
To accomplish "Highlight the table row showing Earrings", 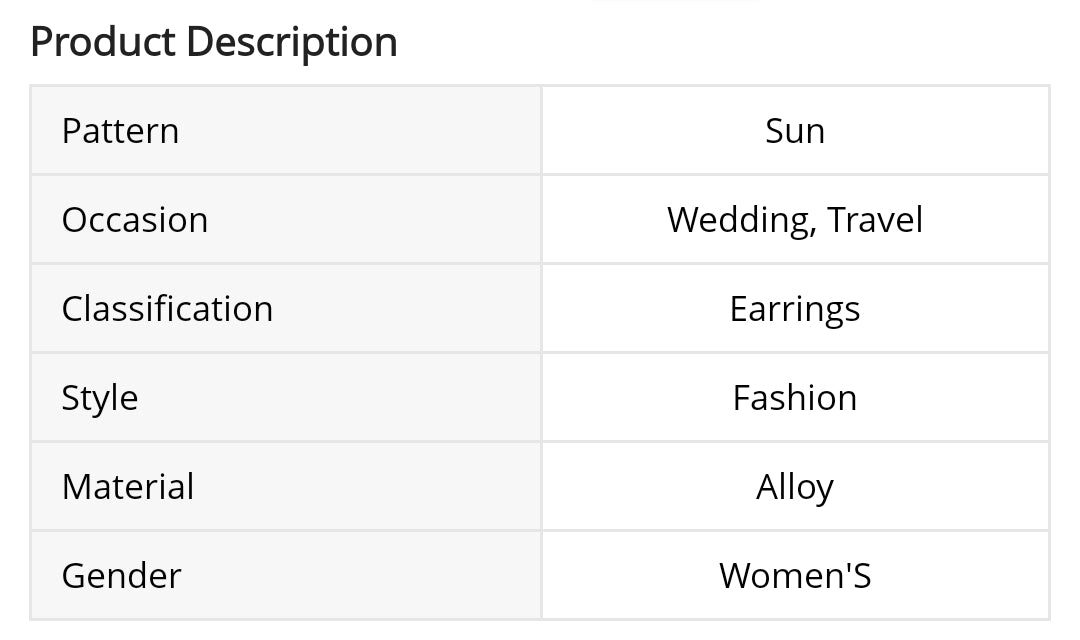I will (540, 309).
